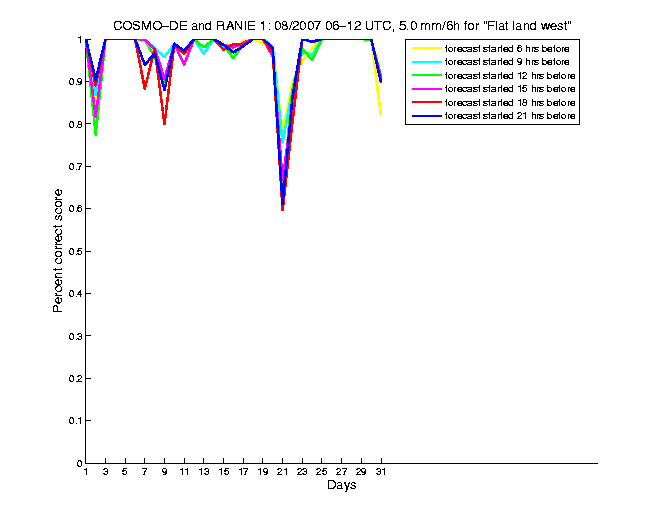Viewport: 660px width, 520px height.
Task: Click the green legend line swatch
Action: 426,75
